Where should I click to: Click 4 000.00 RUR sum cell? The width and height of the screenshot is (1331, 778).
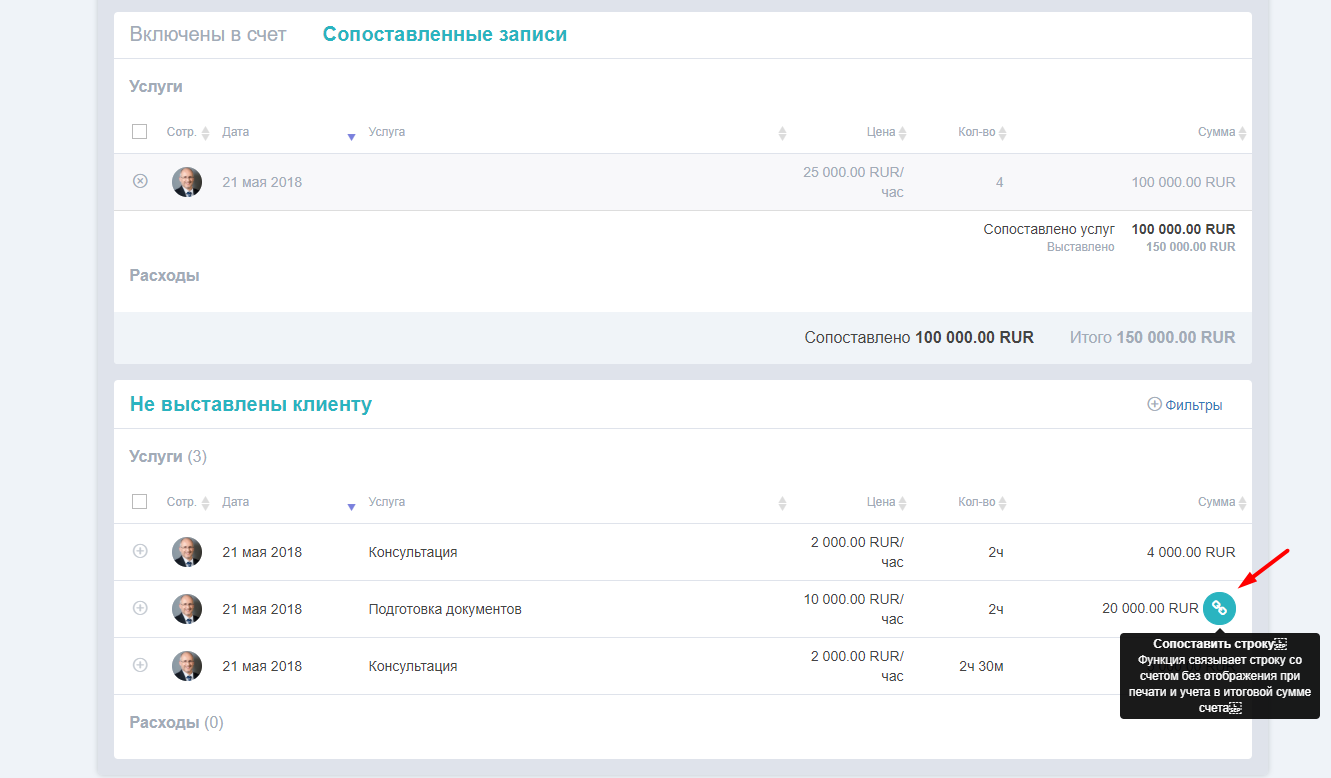click(x=1191, y=552)
